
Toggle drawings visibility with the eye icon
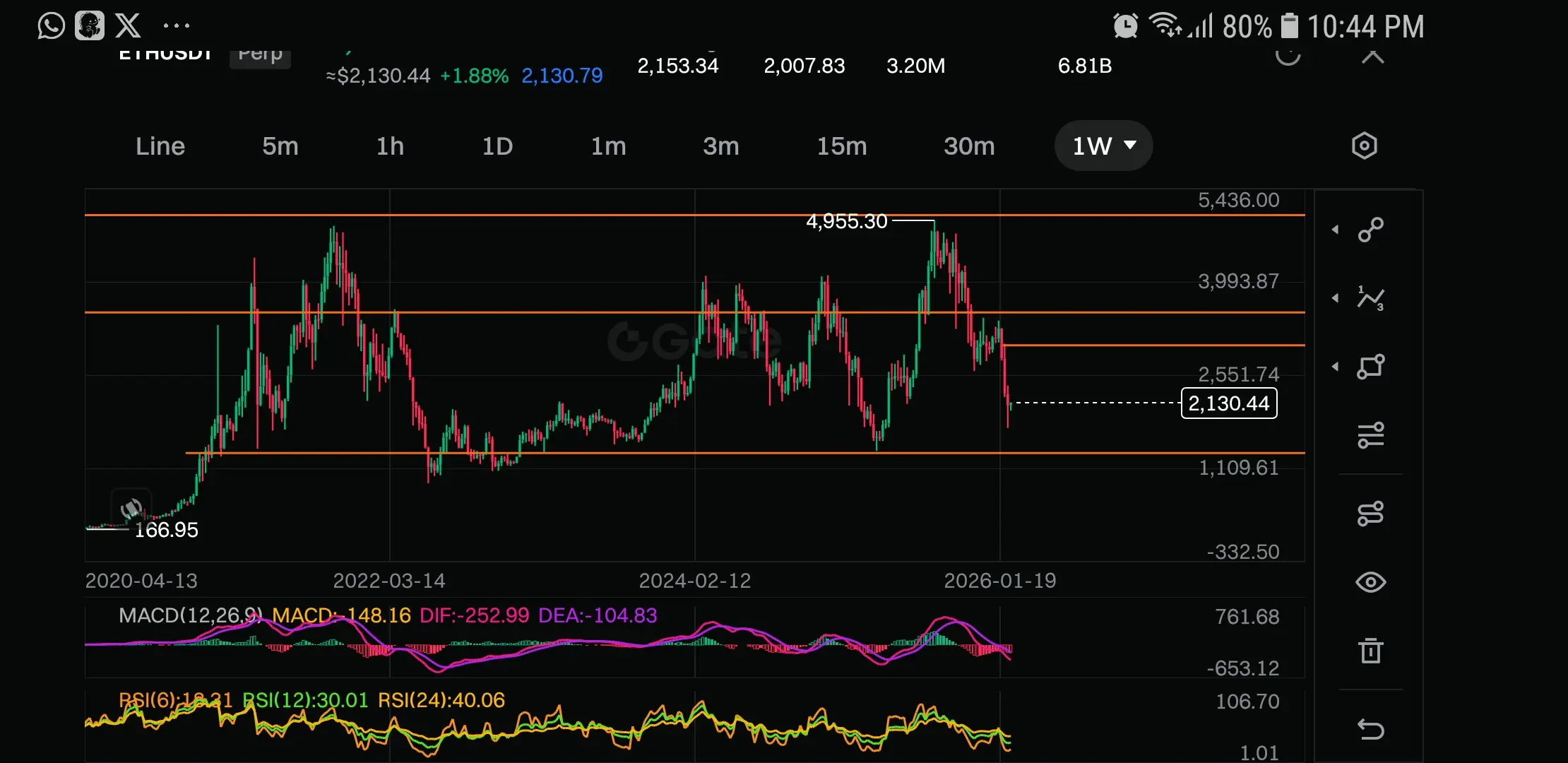(x=1371, y=582)
